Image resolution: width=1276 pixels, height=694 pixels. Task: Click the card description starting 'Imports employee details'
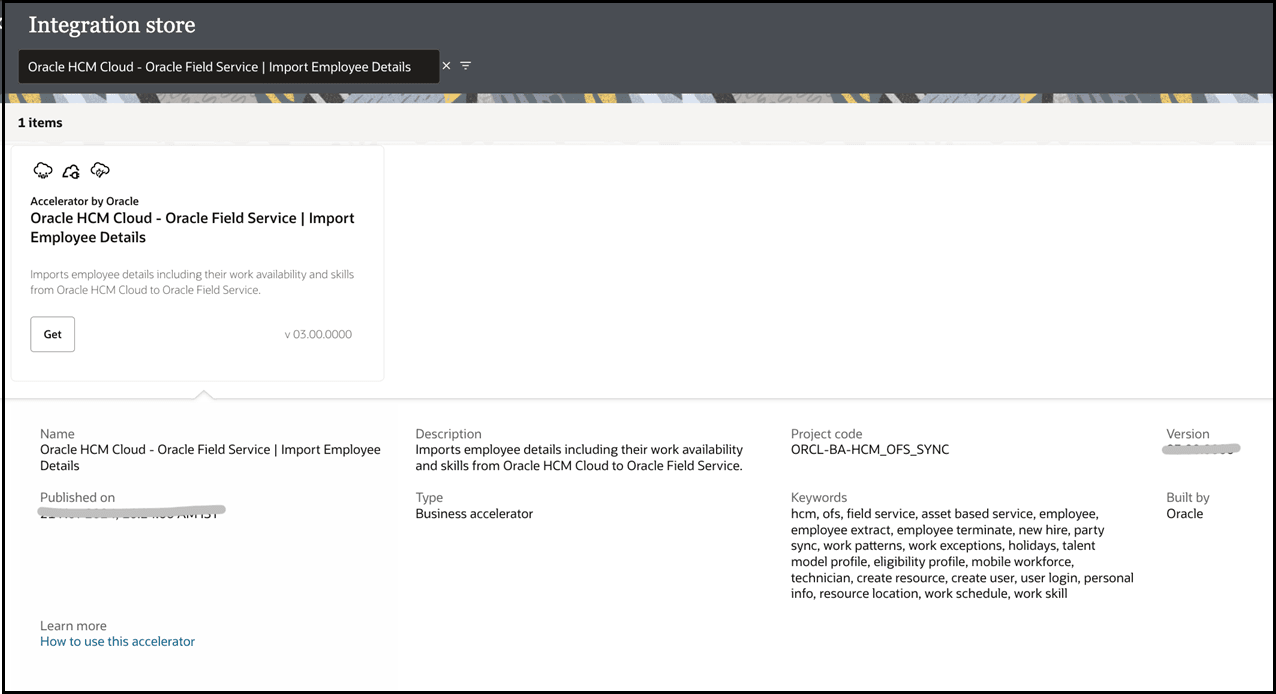coord(192,282)
